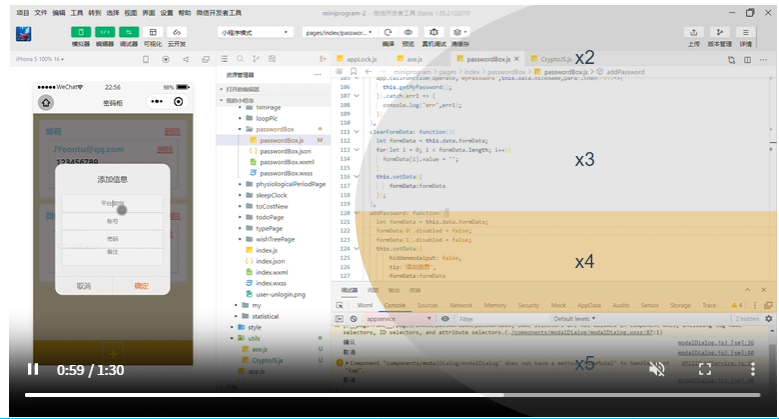The height and width of the screenshot is (419, 779).
Task: Open the 云开发 cloud development button
Action: click(176, 32)
